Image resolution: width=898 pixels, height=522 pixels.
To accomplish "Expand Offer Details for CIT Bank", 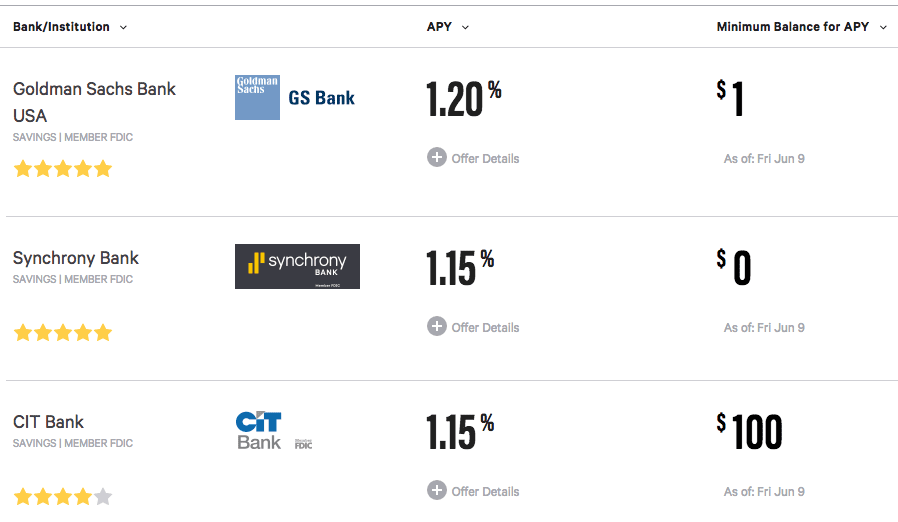I will point(485,492).
